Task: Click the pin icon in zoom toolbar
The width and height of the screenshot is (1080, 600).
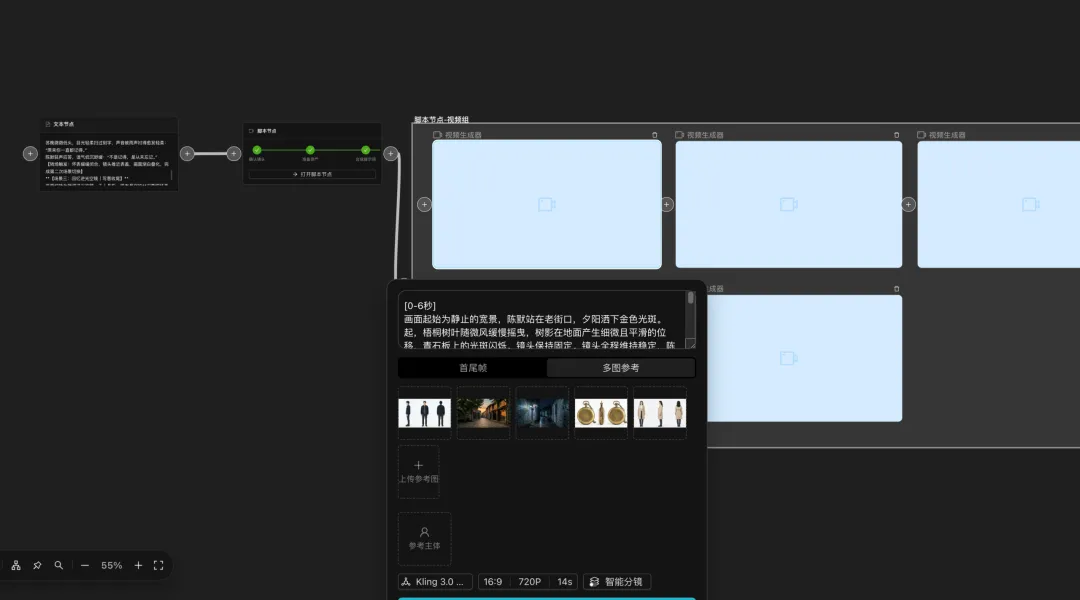Action: 37,565
